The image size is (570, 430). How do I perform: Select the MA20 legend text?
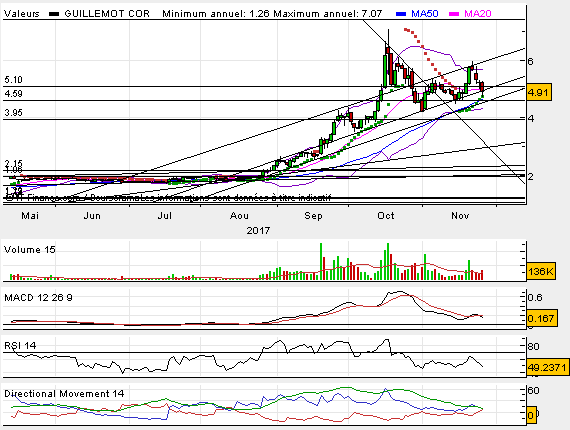click(x=478, y=14)
